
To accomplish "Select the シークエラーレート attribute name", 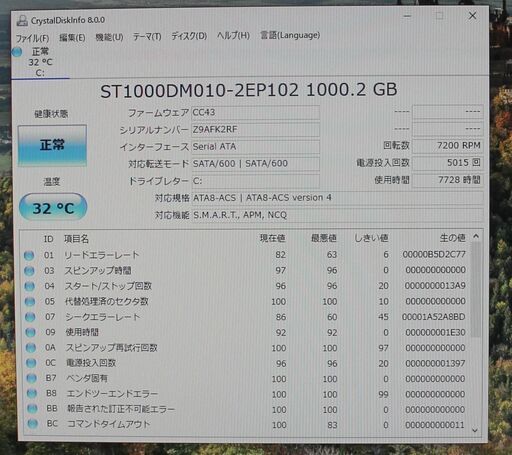I will pos(103,317).
